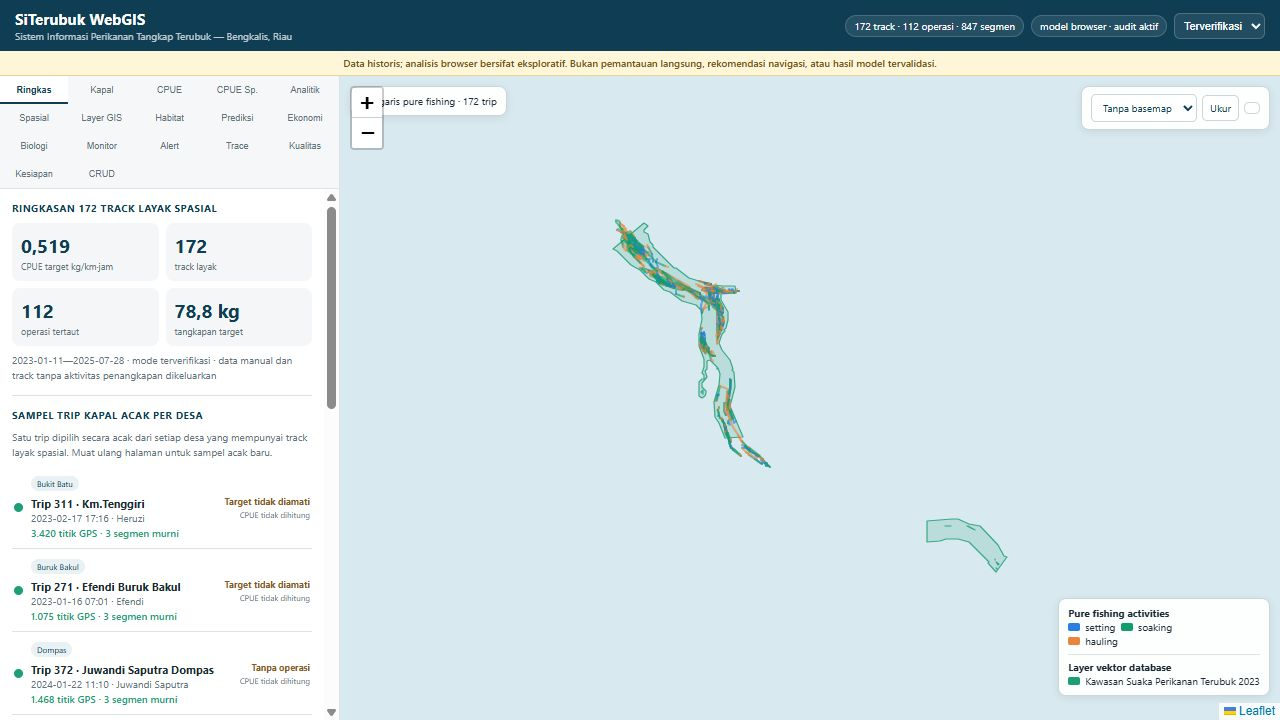Click the '172 track · 112 operasi · 847 segmen' pill
Screen dimensions: 1280x720
pyautogui.click(x=934, y=27)
